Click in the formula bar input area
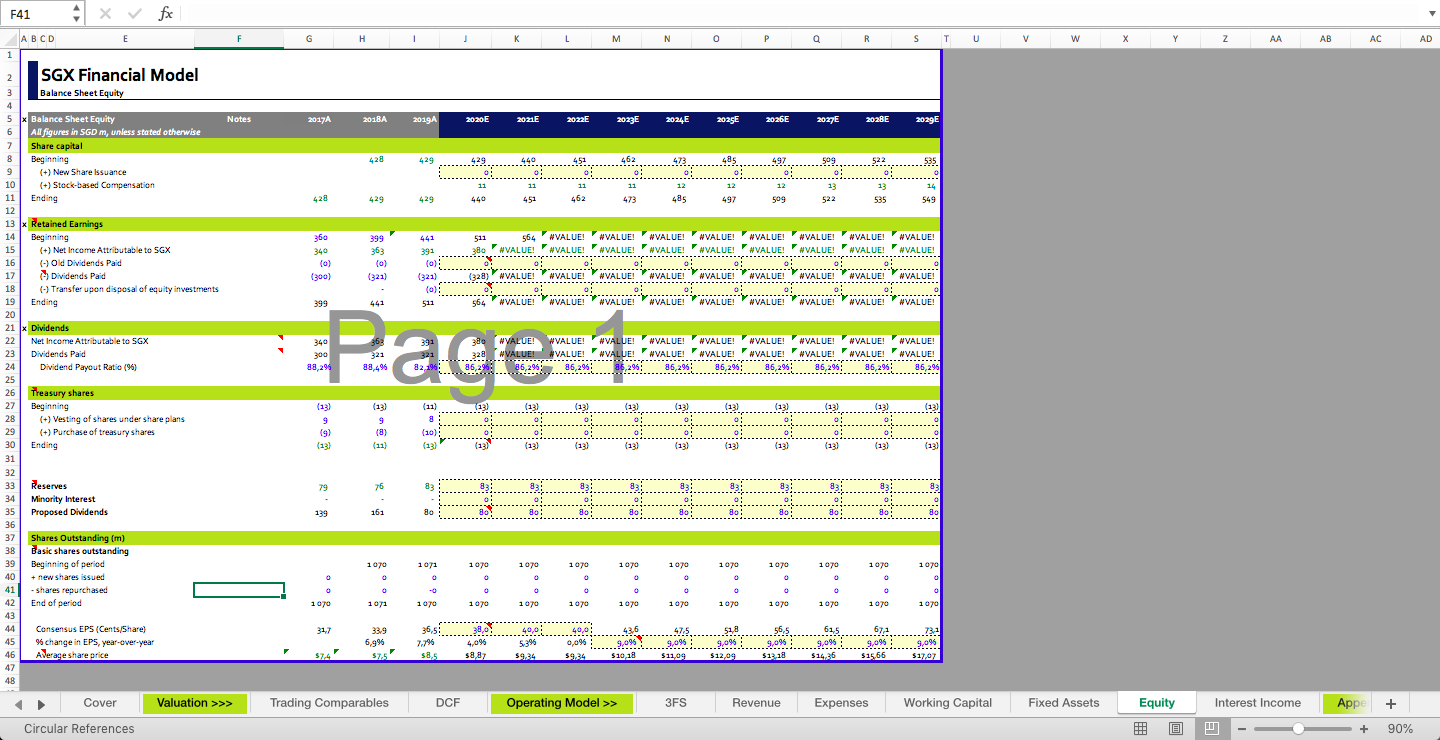Image resolution: width=1440 pixels, height=740 pixels. (800, 14)
